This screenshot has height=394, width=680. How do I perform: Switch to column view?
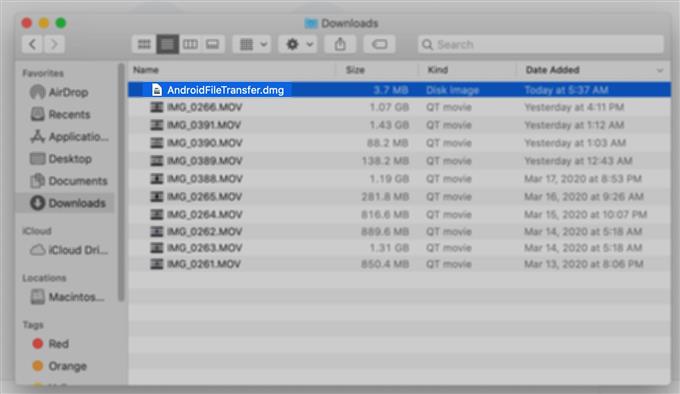click(190, 44)
